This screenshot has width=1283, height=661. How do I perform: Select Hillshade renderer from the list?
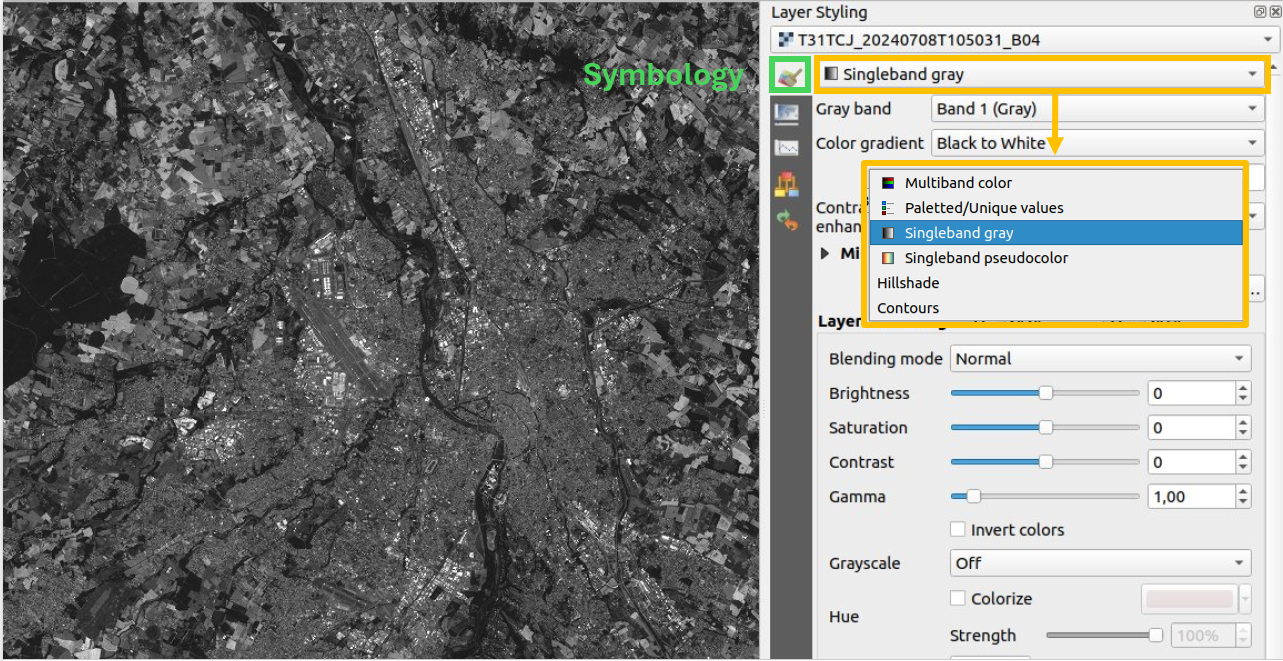[908, 283]
